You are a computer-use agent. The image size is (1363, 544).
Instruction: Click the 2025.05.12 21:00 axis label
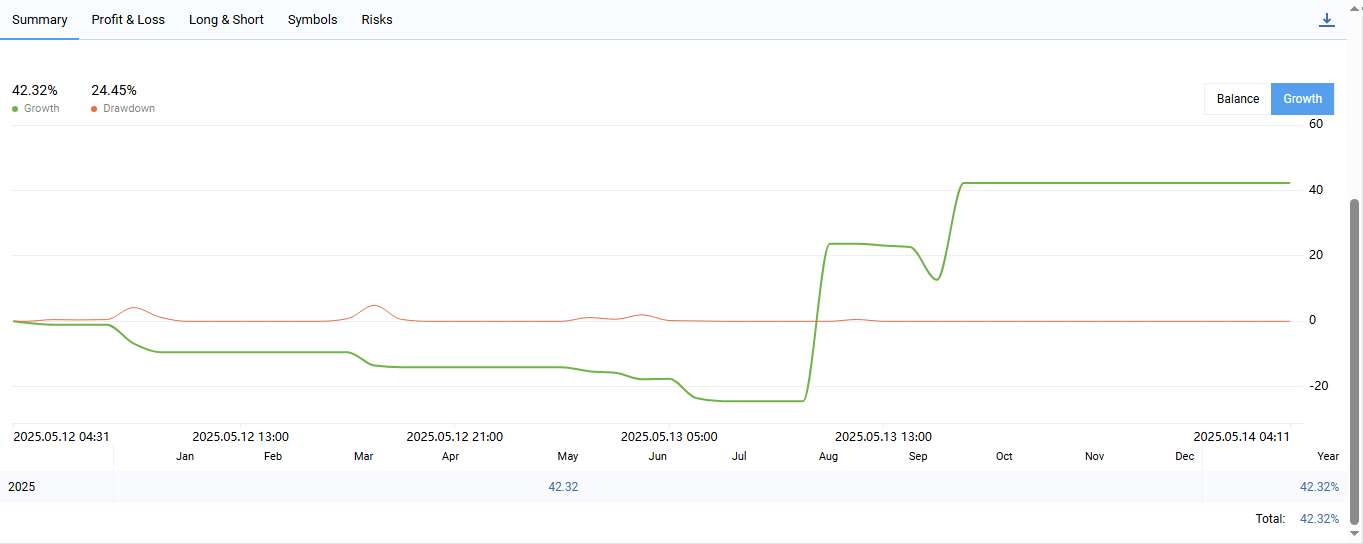point(455,437)
